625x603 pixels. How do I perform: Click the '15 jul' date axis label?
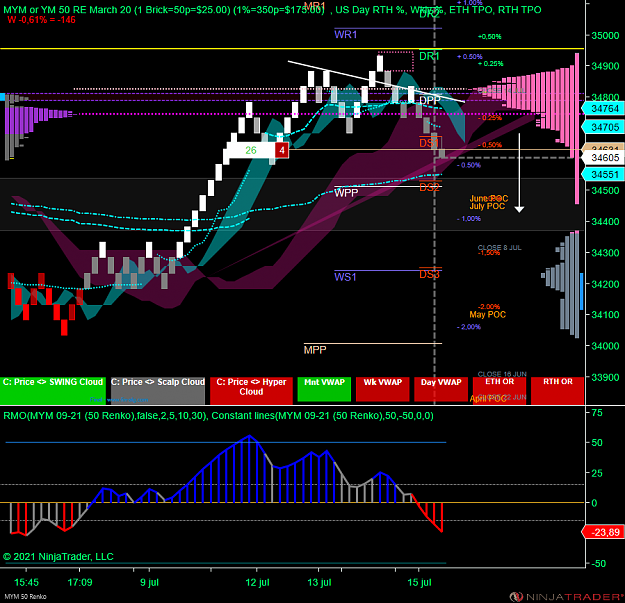pos(419,582)
